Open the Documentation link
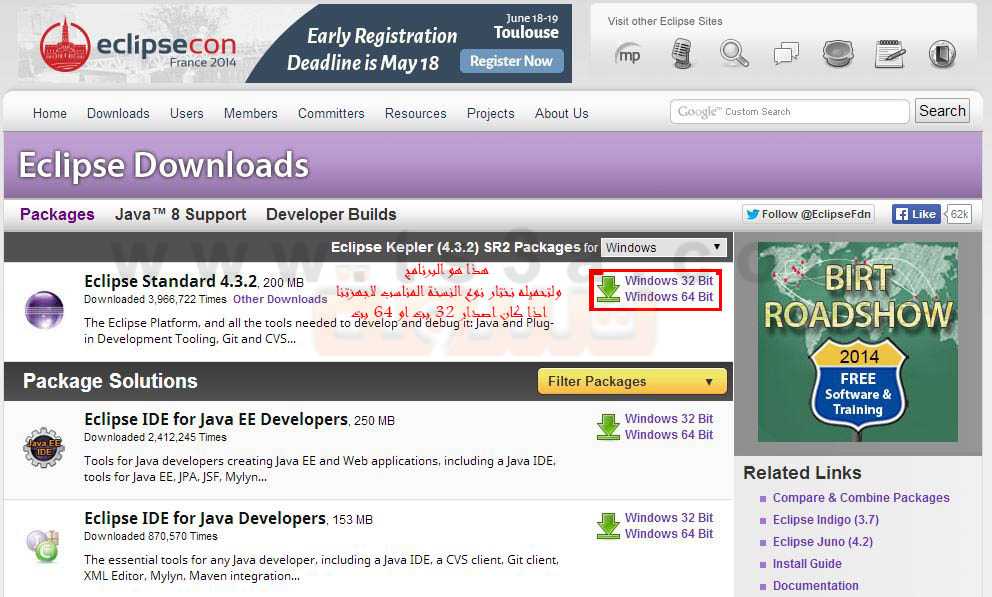The width and height of the screenshot is (992, 597). [x=815, y=586]
